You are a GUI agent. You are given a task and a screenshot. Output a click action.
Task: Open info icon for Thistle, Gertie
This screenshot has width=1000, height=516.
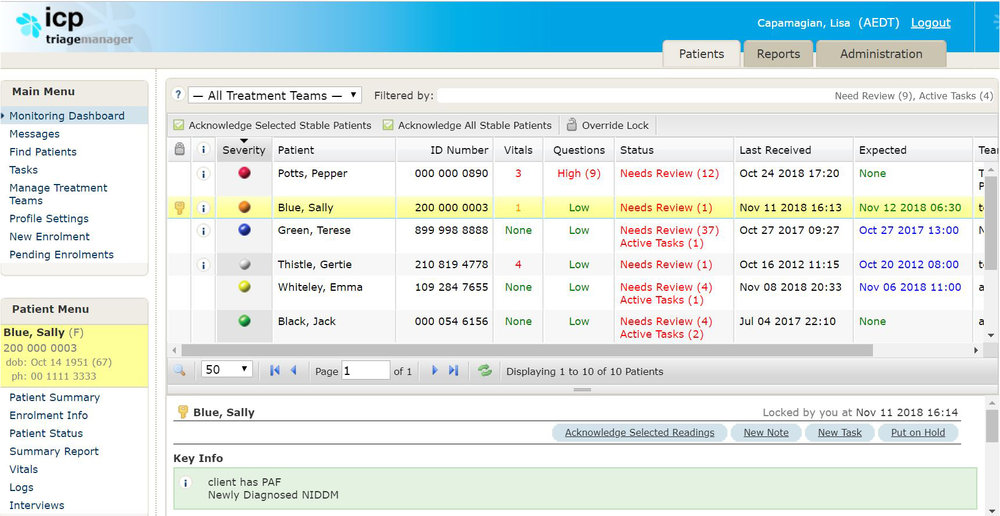coord(203,265)
